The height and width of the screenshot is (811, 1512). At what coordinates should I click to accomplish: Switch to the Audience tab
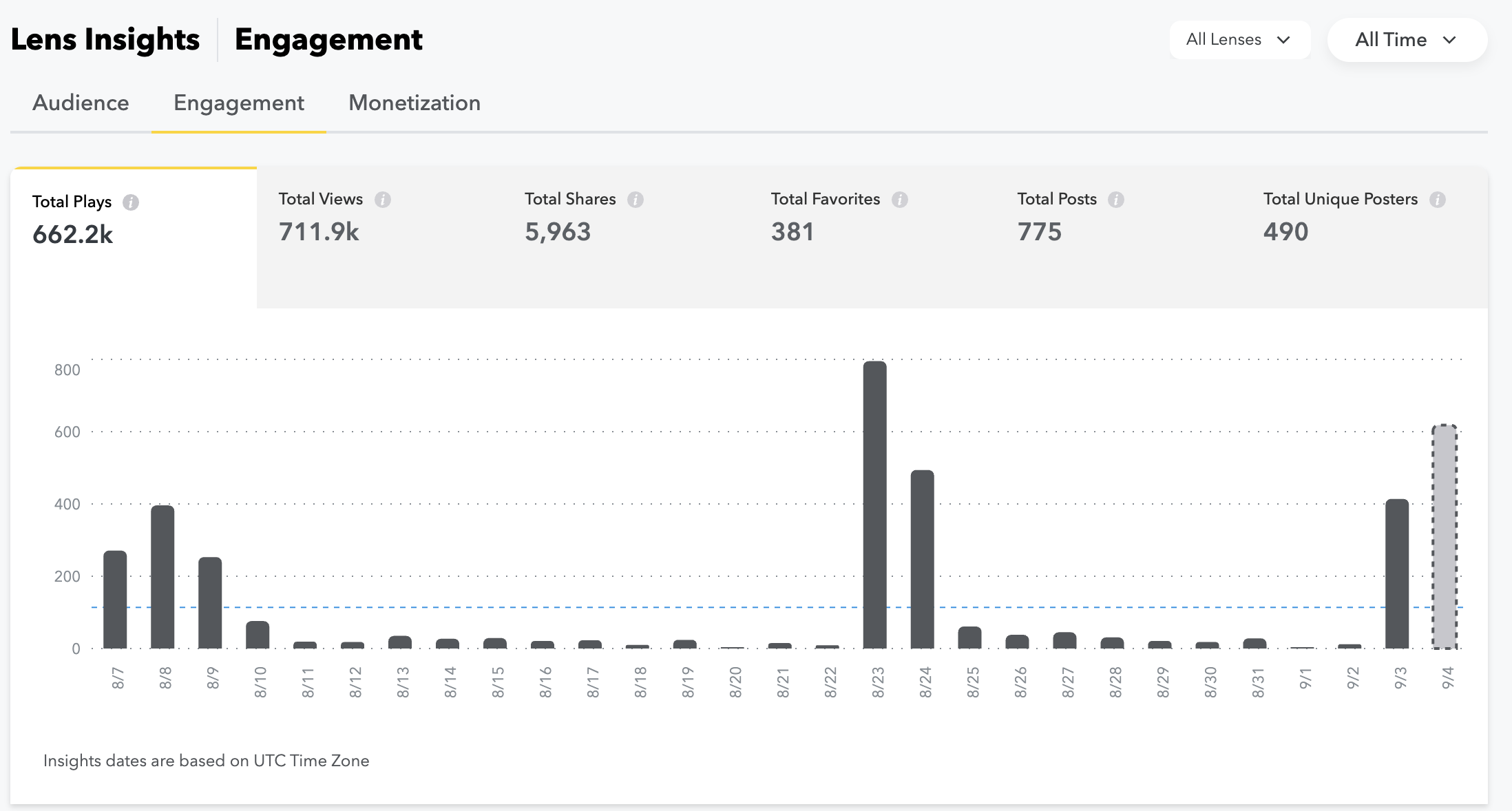(81, 103)
